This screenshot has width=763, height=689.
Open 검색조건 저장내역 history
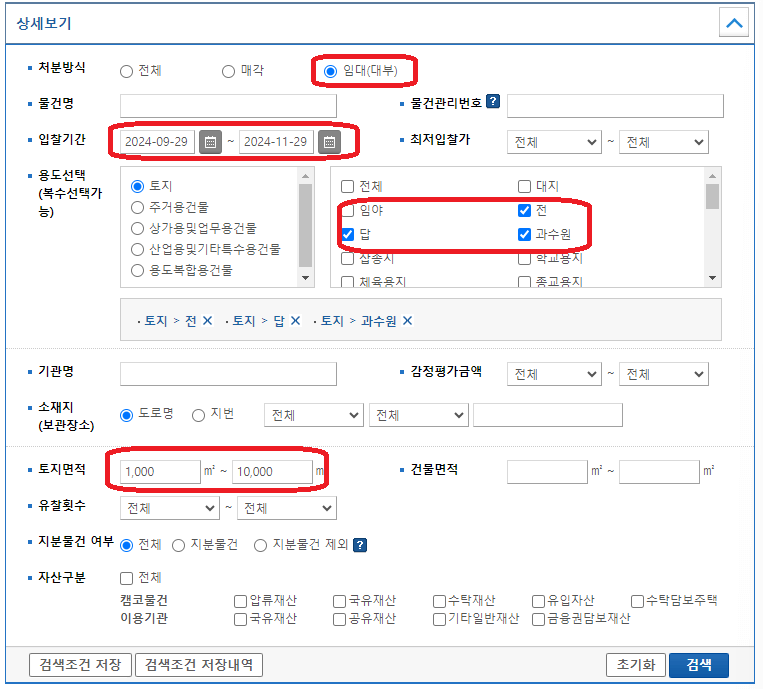199,665
